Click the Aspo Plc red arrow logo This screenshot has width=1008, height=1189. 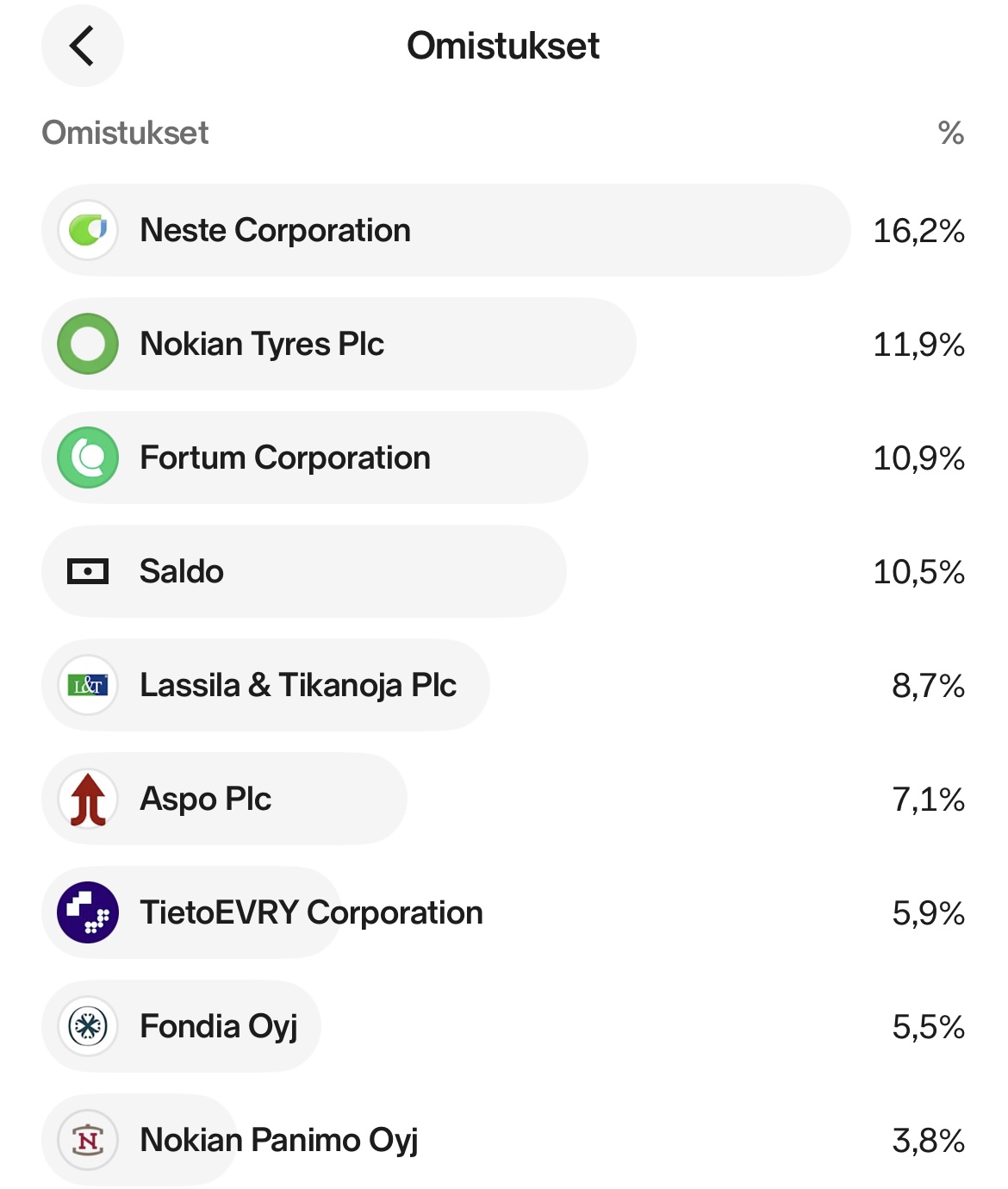coord(88,799)
